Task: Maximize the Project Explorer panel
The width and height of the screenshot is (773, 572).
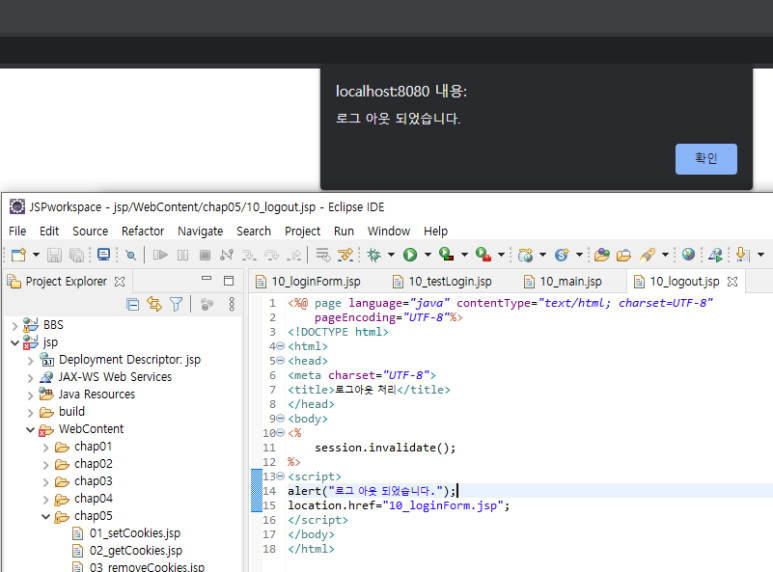Action: [229, 281]
